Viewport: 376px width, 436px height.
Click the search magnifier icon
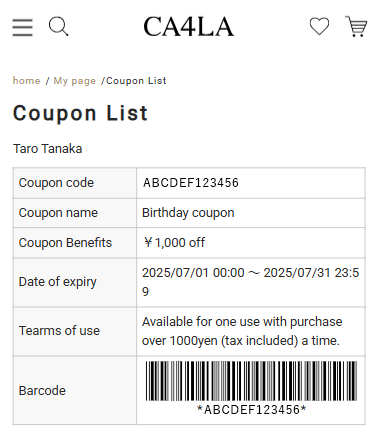[x=58, y=26]
